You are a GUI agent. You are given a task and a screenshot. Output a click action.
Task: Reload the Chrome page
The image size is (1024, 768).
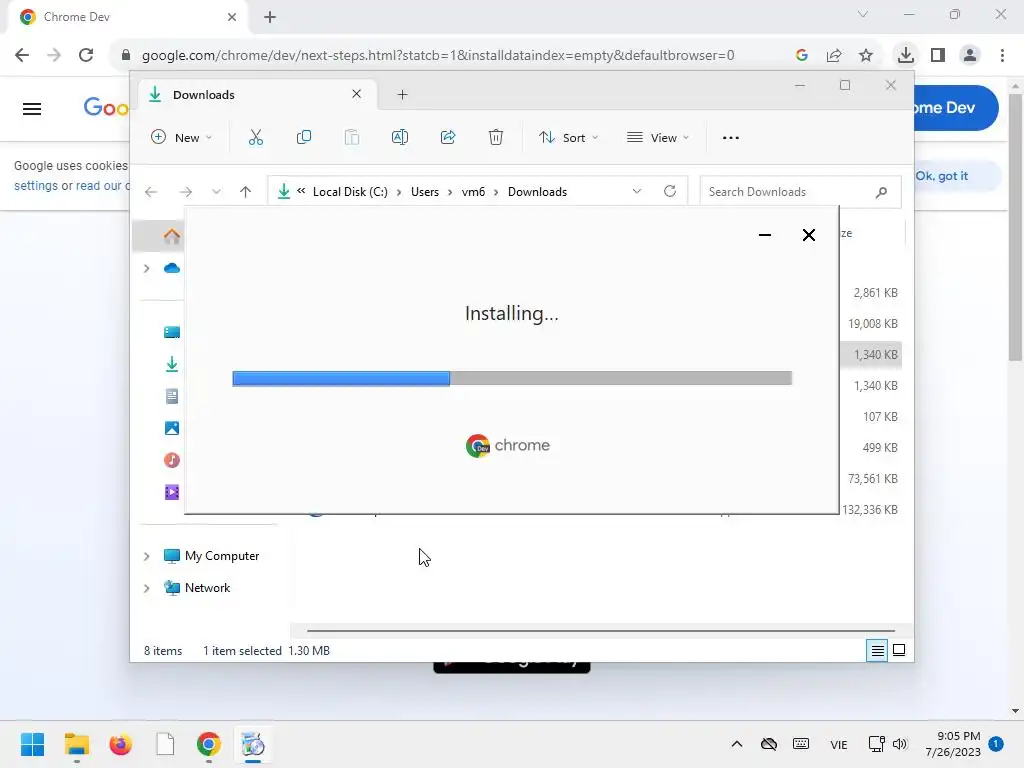tap(86, 55)
